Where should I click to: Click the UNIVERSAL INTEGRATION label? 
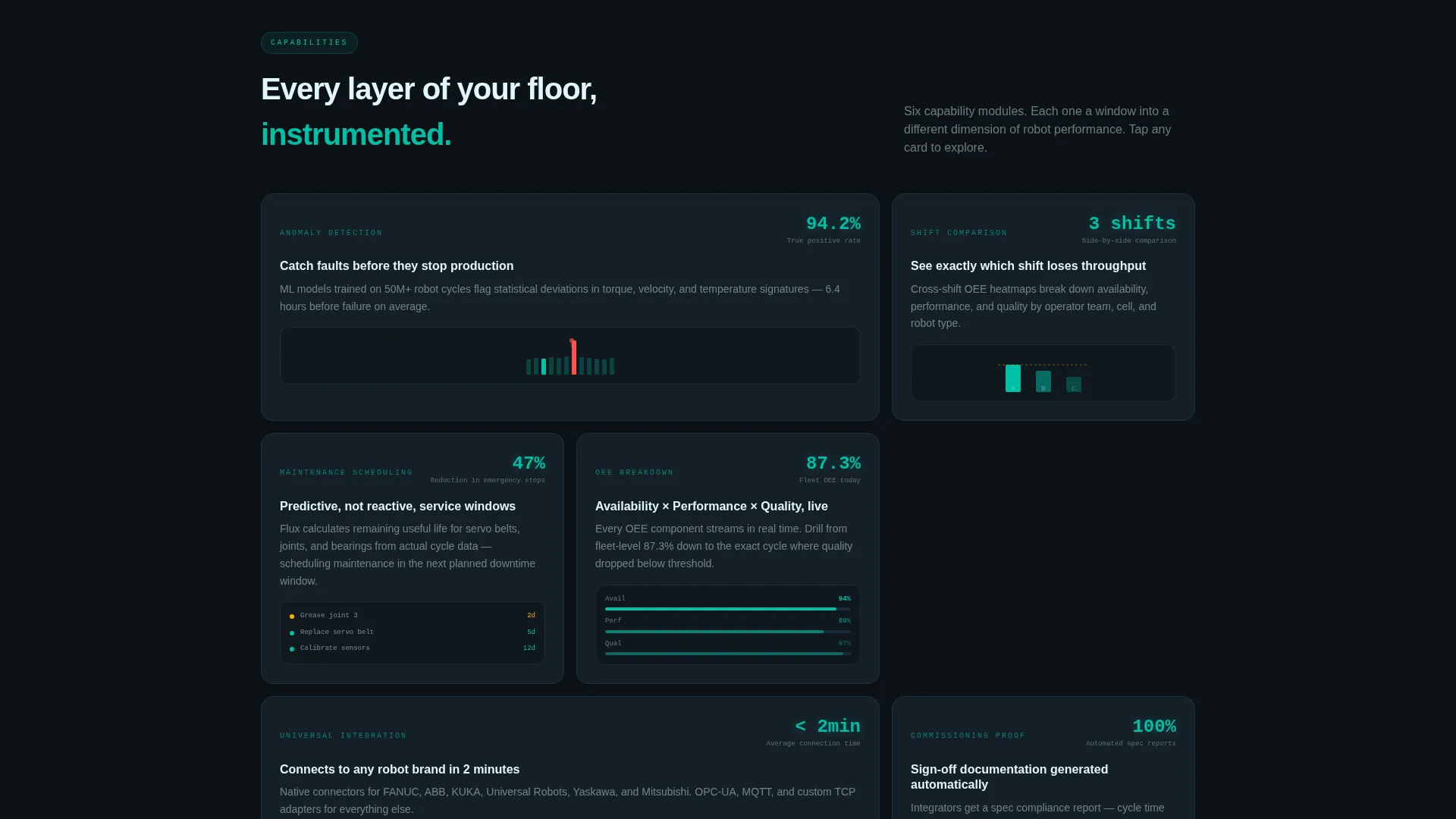tap(344, 736)
